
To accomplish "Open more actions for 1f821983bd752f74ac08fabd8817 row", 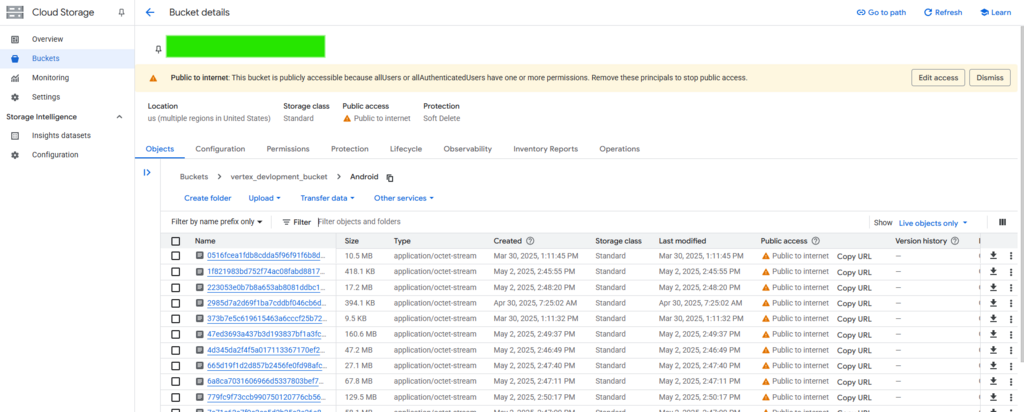I will coord(1011,271).
